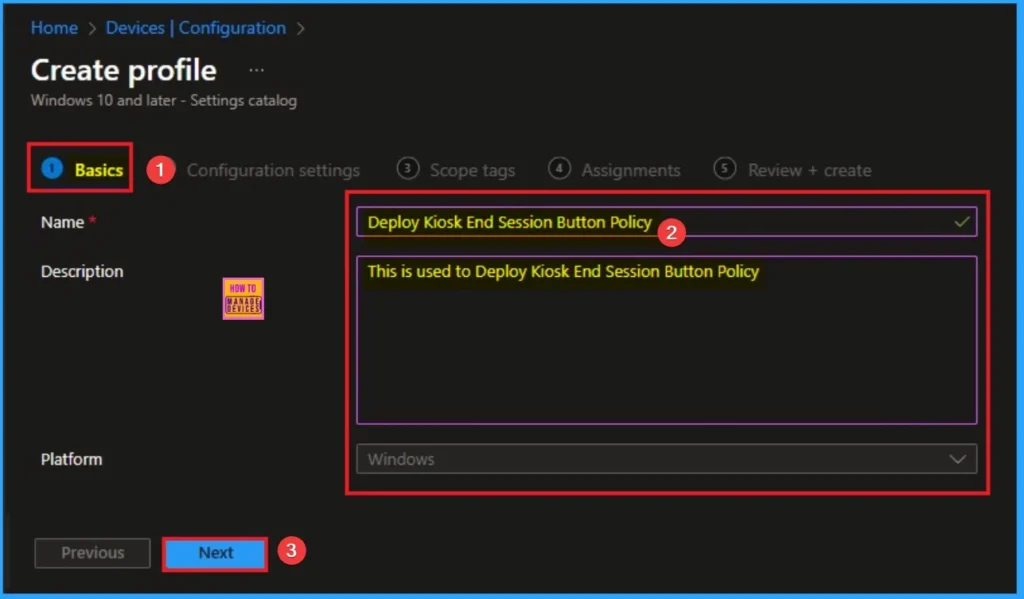The image size is (1024, 599).
Task: Jump to the Review + create tab
Action: 809,170
